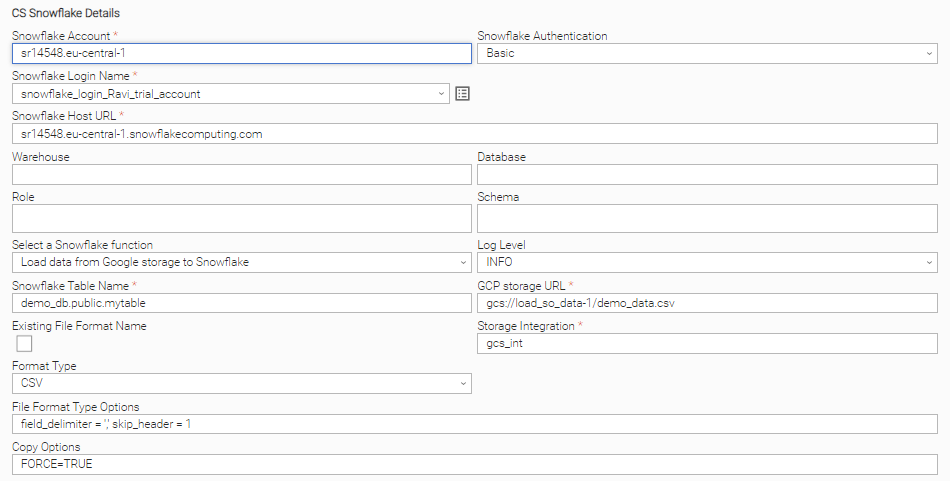950x481 pixels.
Task: Open the Log Level dropdown showing INFO
Action: tap(707, 262)
